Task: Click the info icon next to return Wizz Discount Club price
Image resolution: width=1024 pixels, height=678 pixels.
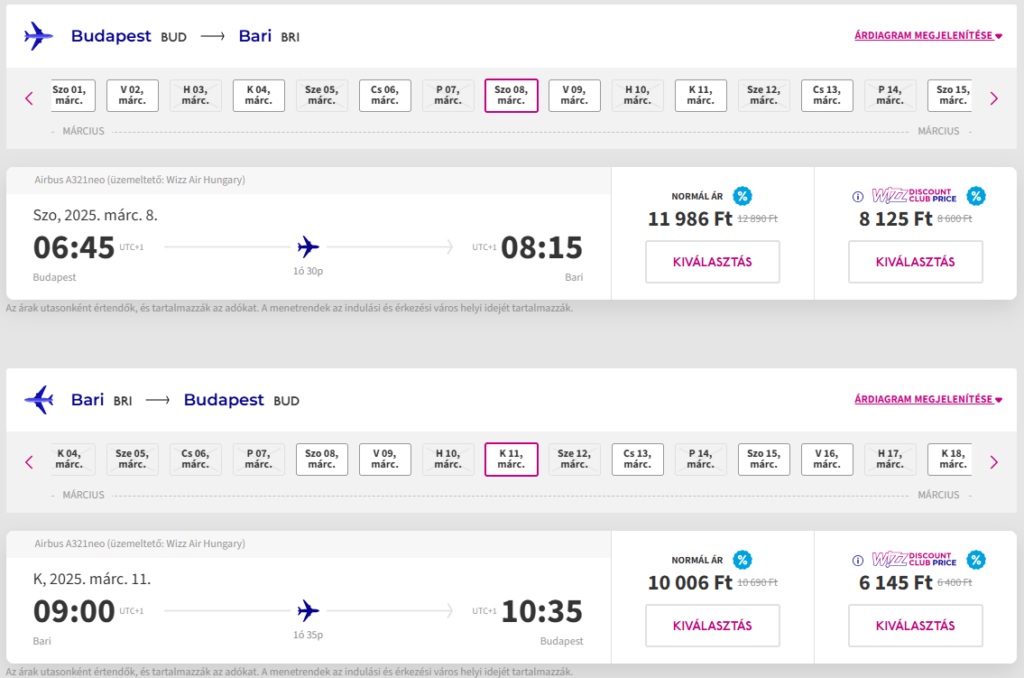Action: click(x=857, y=560)
